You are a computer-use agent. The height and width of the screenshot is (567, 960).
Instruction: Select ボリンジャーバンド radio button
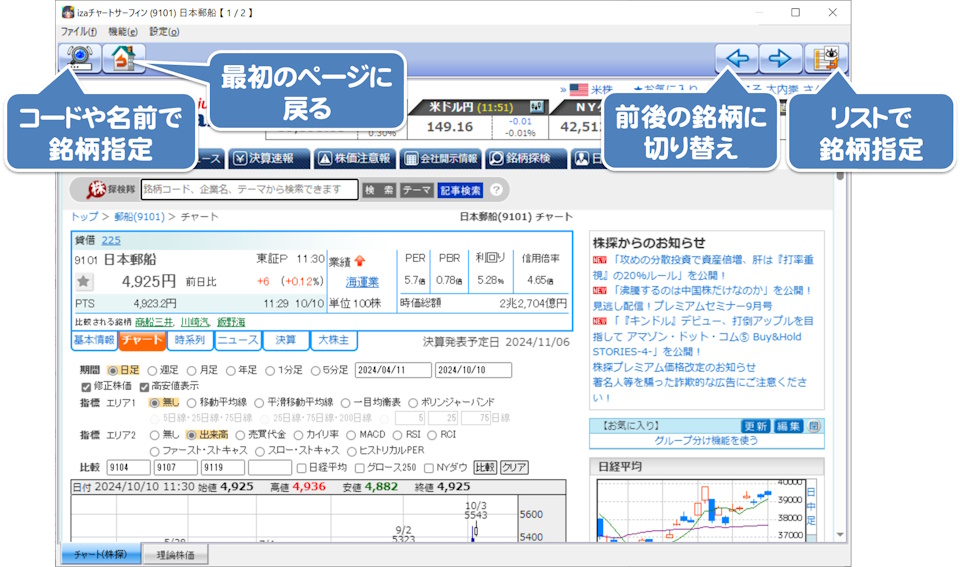click(413, 403)
